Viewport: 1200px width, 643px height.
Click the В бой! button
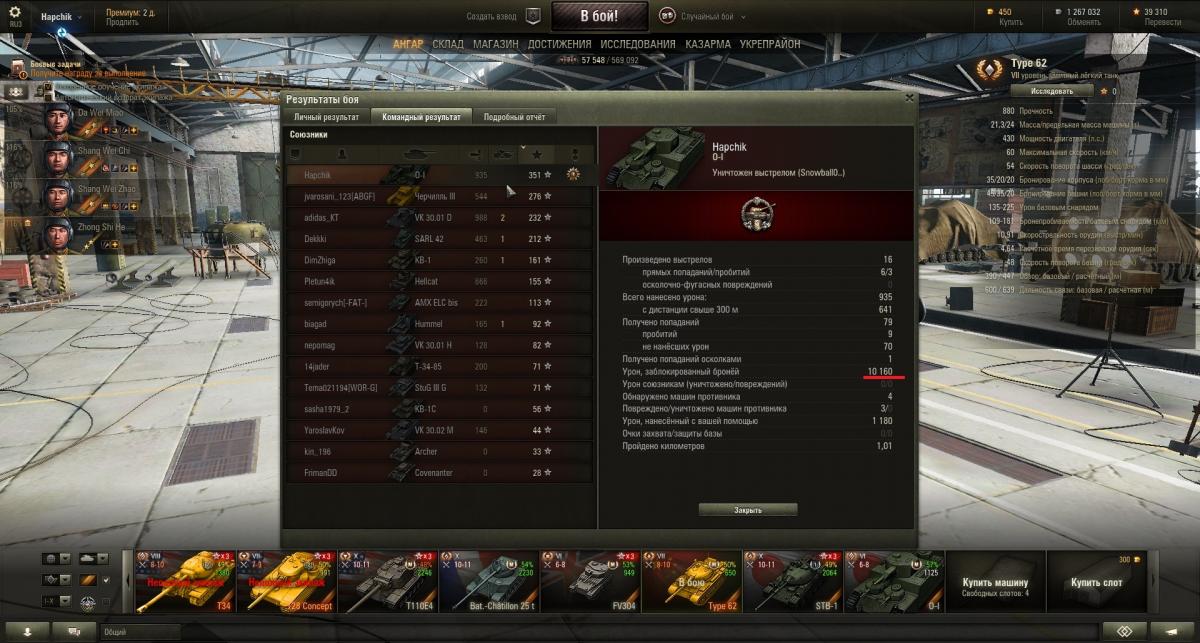click(600, 16)
